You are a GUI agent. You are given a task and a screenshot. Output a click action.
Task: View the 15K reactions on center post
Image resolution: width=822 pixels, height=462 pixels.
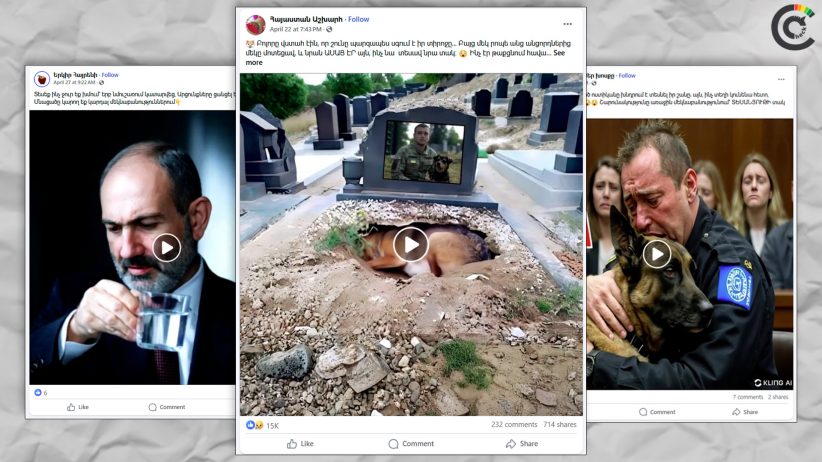point(263,425)
